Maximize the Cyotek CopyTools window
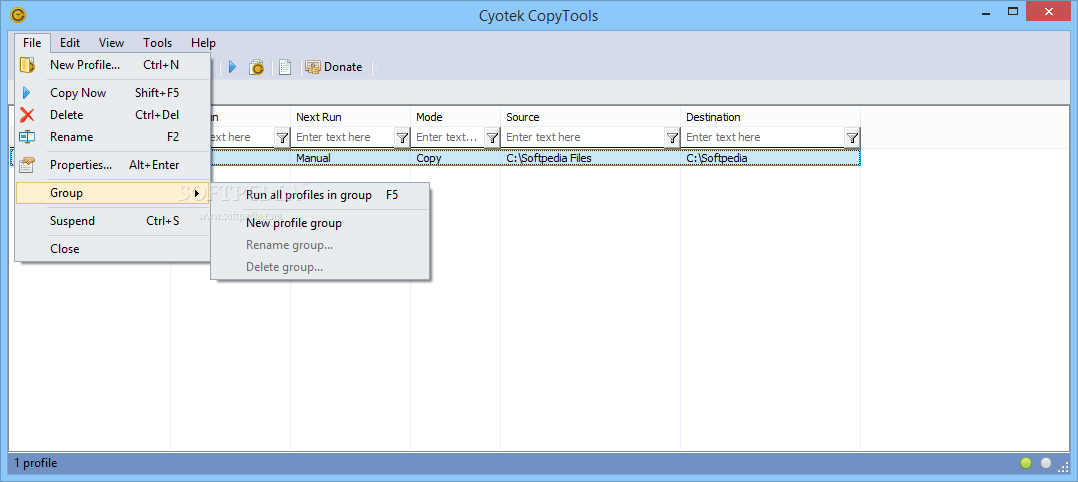Viewport: 1078px width, 482px height. 1013,11
